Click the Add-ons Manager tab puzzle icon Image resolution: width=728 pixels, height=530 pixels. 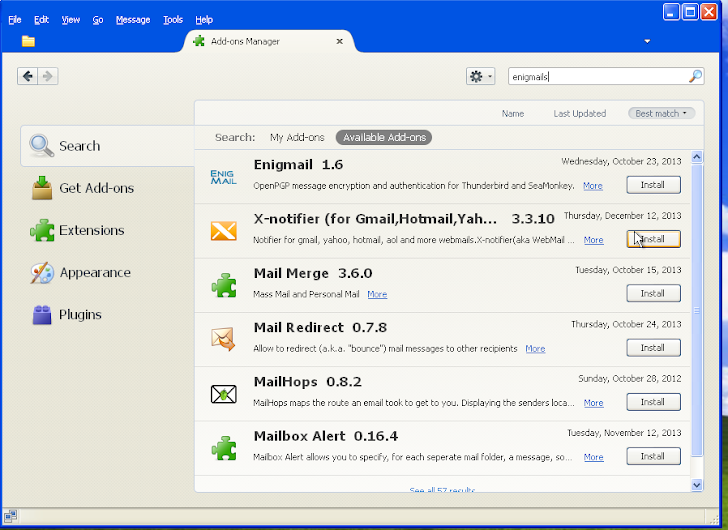point(199,41)
